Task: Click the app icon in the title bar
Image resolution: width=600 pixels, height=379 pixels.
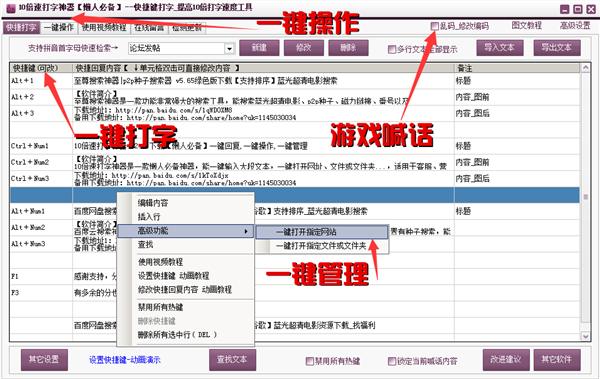Action: tap(10, 8)
